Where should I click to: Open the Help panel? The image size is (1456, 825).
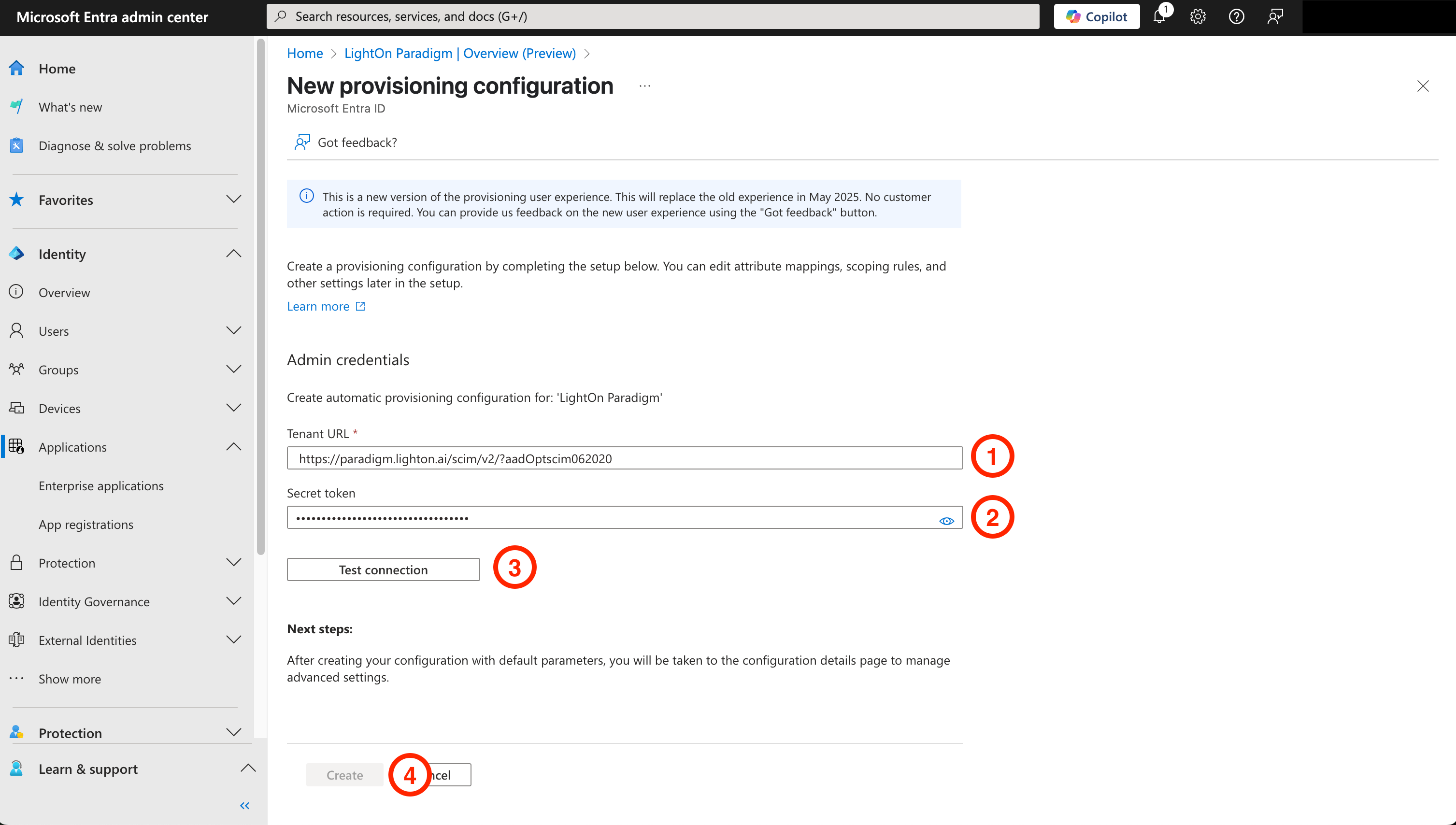pos(1236,16)
